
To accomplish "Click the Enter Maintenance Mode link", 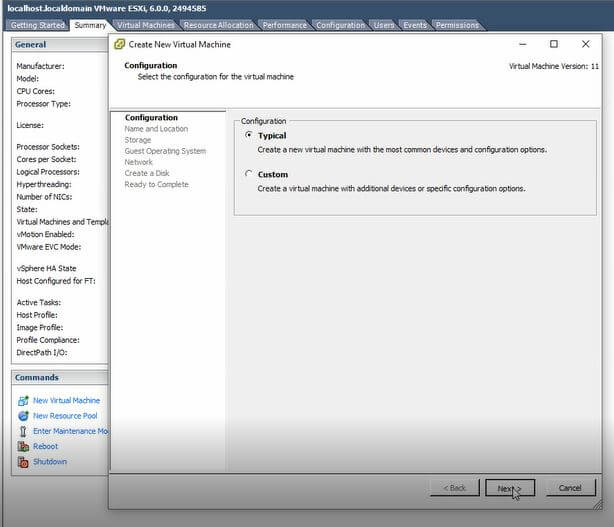I will pos(70,431).
